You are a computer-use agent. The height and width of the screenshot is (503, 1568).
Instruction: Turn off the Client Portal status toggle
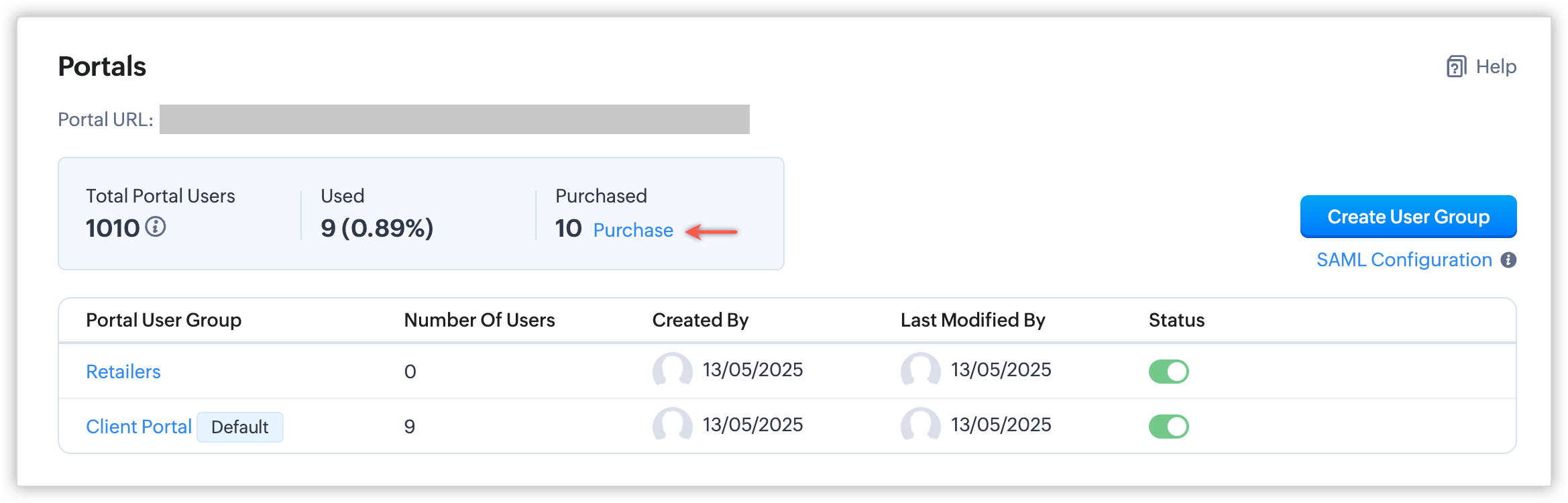[1168, 426]
